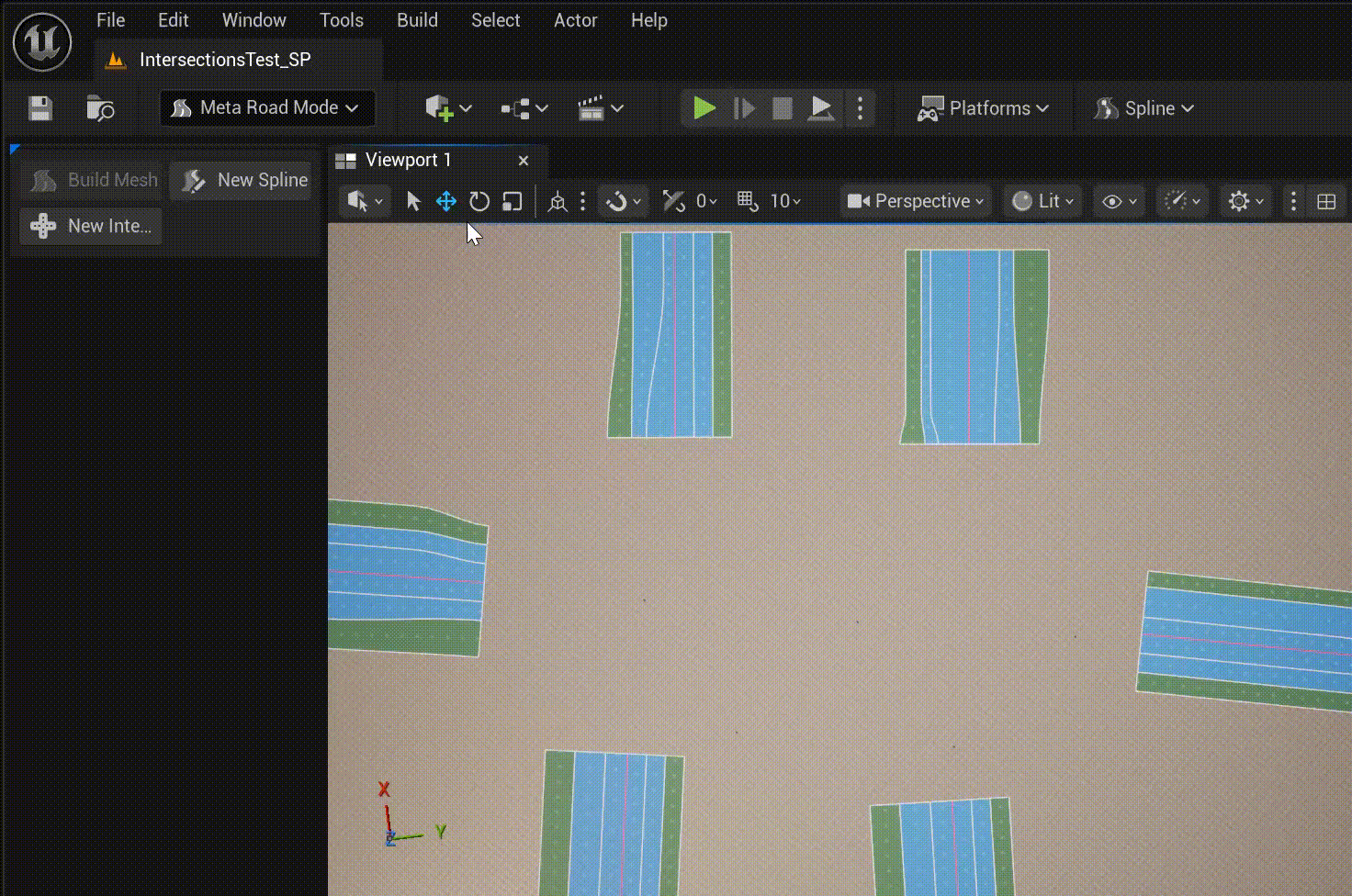Play the level with the green Play button

point(704,108)
